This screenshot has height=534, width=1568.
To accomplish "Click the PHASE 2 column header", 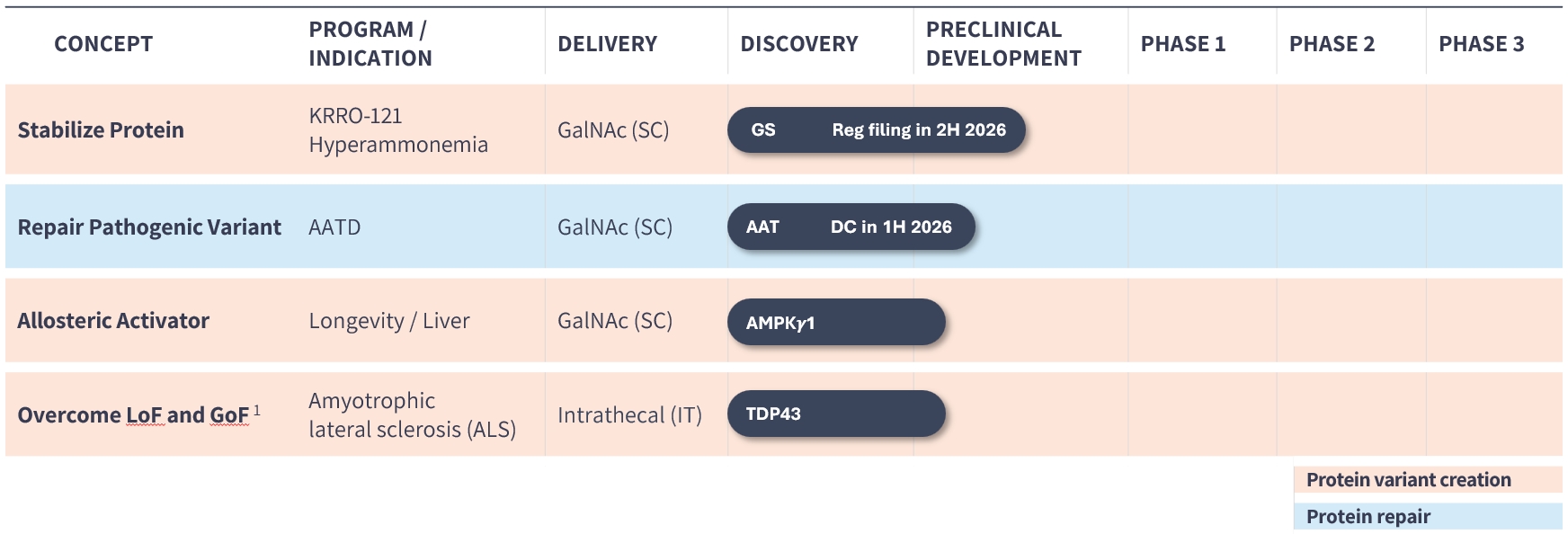I will click(1332, 43).
